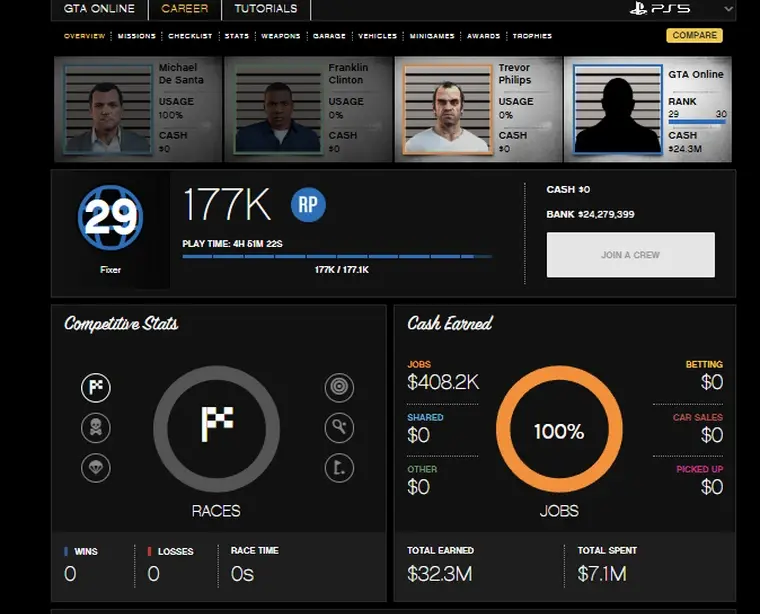Go to the Weapons section
The image size is (760, 614).
pos(280,36)
